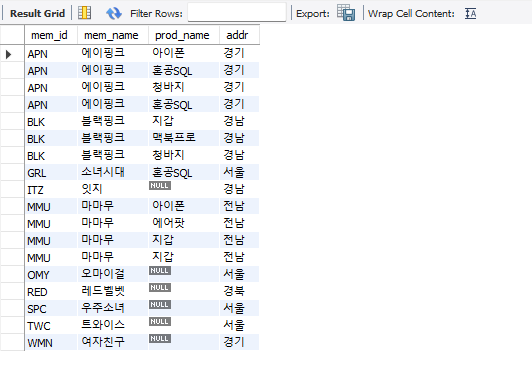Viewport: 532px width, 372px height.
Task: Click the Filter Rows input field
Action: pyautogui.click(x=237, y=13)
